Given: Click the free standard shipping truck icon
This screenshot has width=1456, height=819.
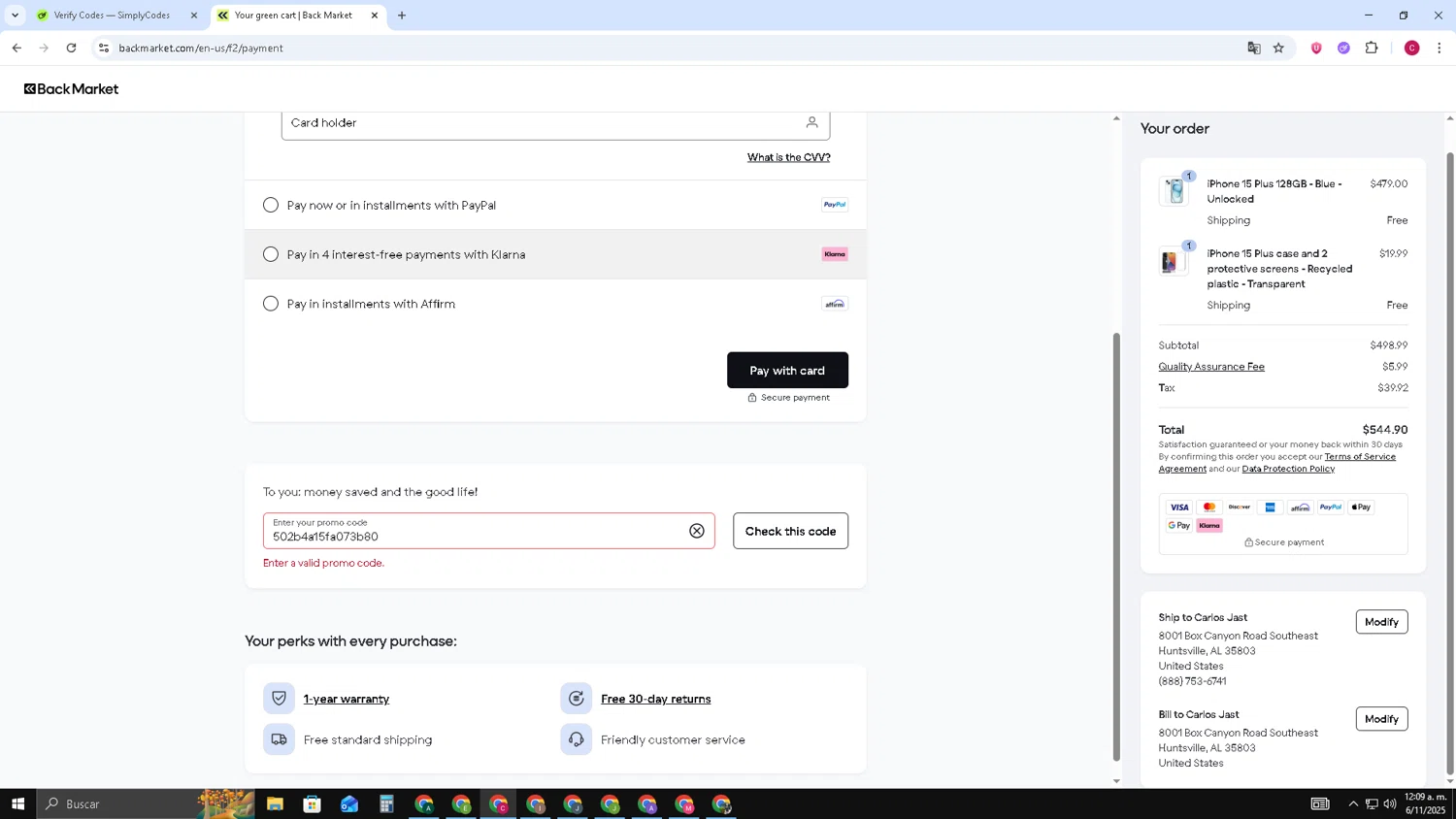Looking at the screenshot, I should (x=279, y=739).
